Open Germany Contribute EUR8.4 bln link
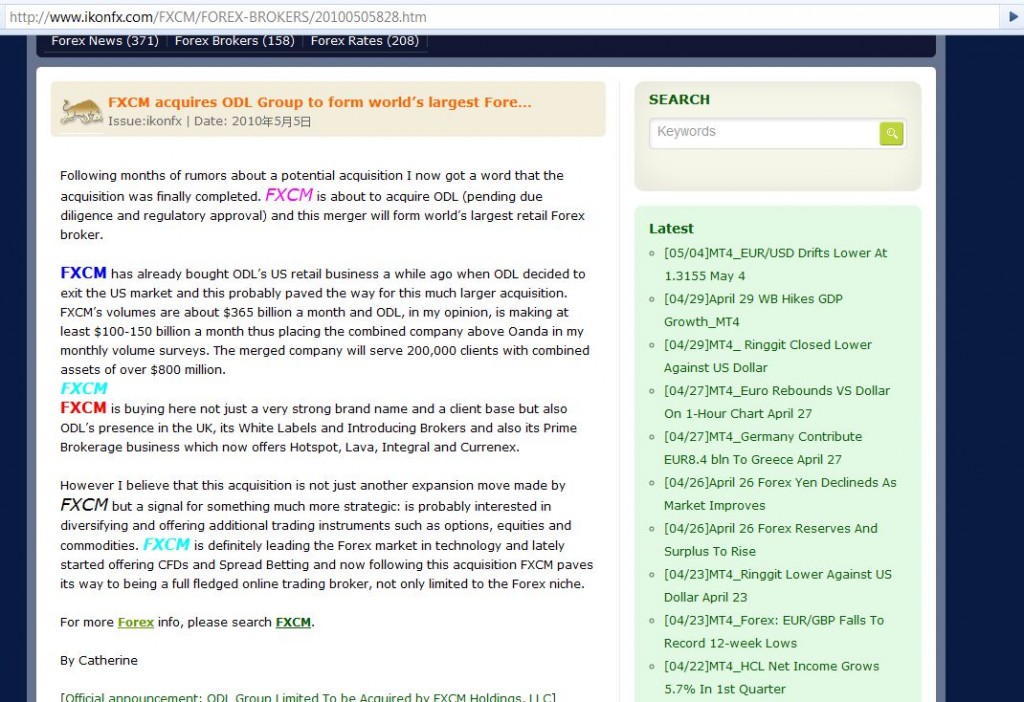 coord(763,448)
